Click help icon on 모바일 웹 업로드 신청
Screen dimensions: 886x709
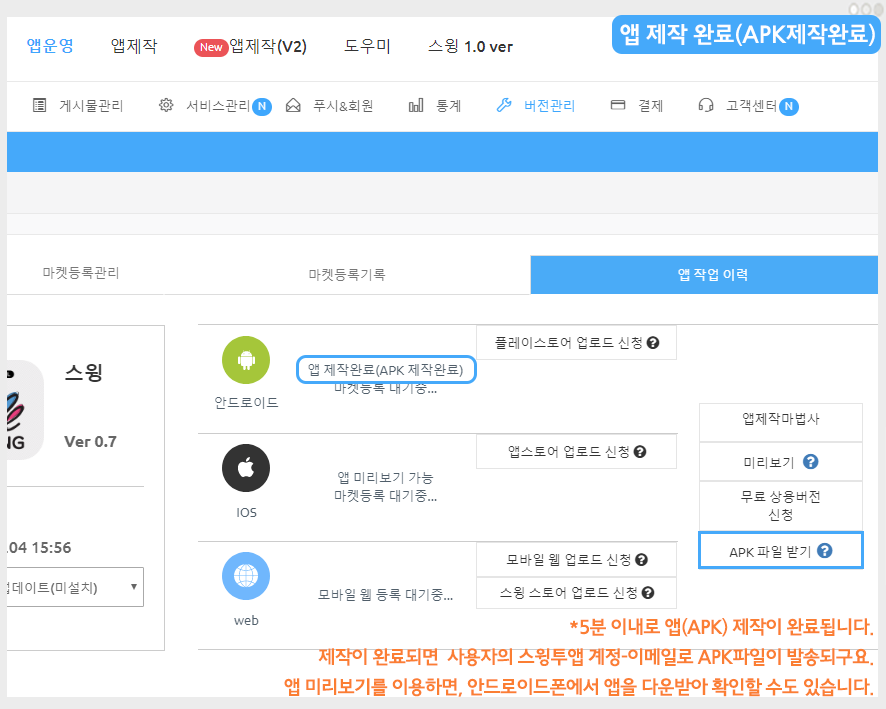[641, 559]
